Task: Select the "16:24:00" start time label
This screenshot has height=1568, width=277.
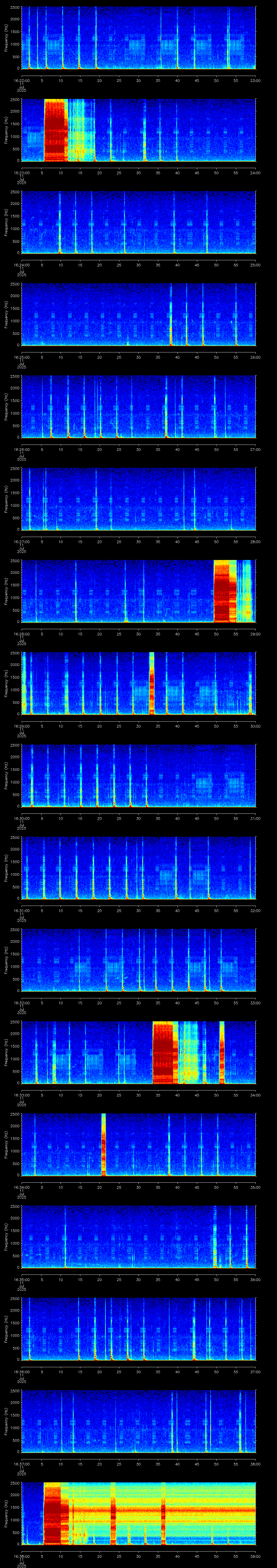Action: pos(21,265)
